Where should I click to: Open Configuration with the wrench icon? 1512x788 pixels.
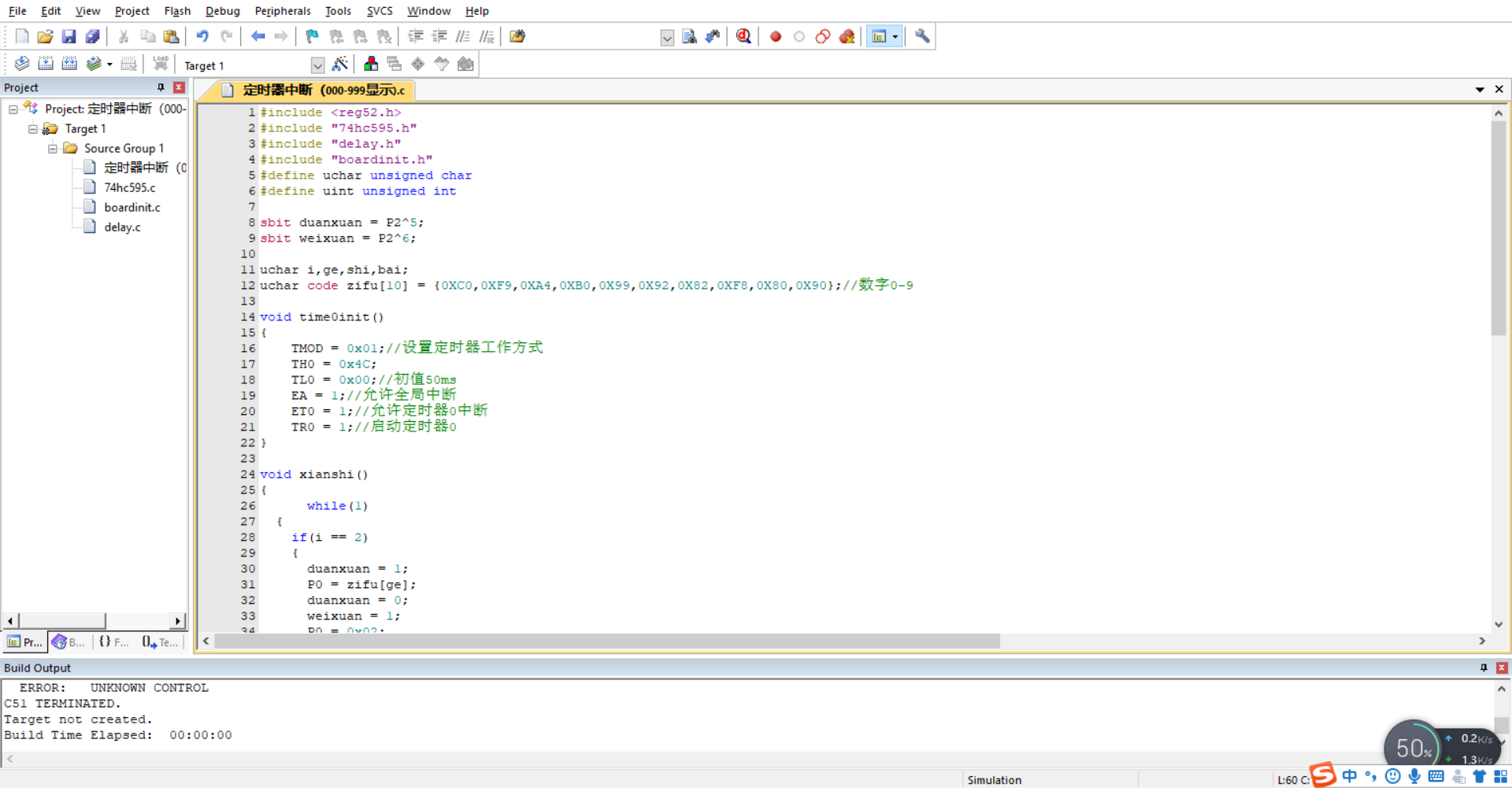tap(922, 36)
